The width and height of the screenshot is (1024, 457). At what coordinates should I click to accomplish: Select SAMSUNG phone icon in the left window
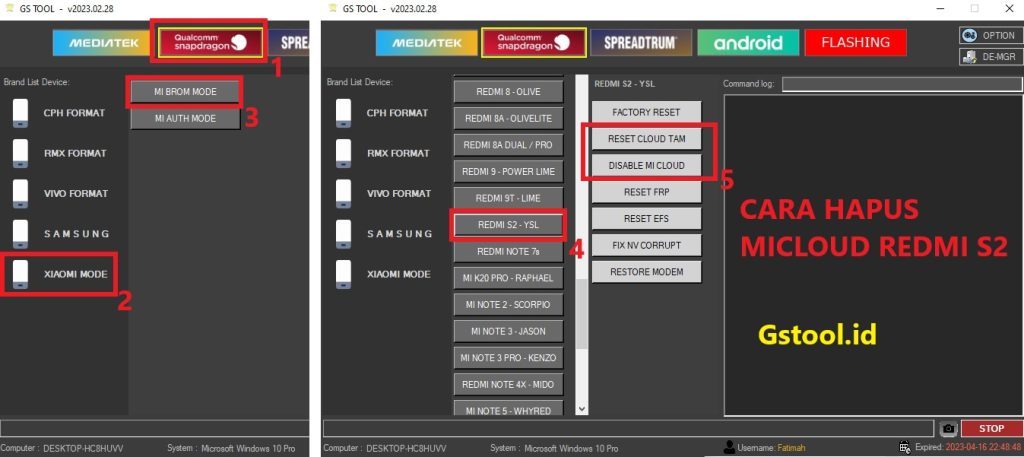pos(20,234)
